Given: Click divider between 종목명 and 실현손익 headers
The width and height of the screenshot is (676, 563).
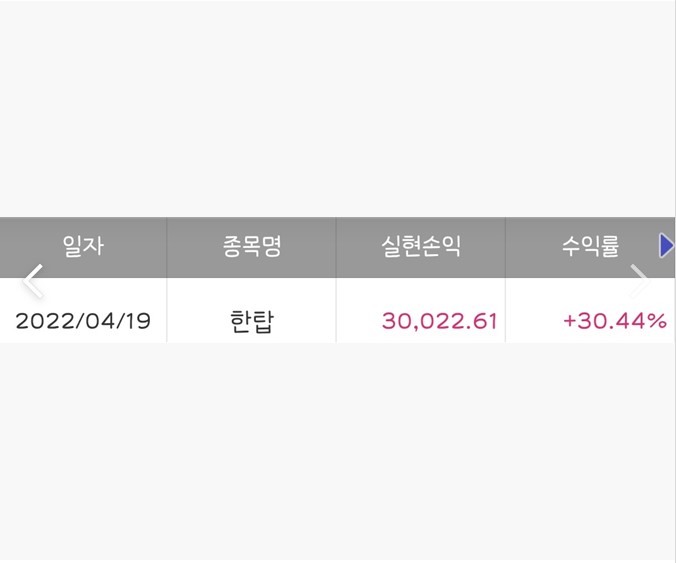Looking at the screenshot, I should [336, 247].
